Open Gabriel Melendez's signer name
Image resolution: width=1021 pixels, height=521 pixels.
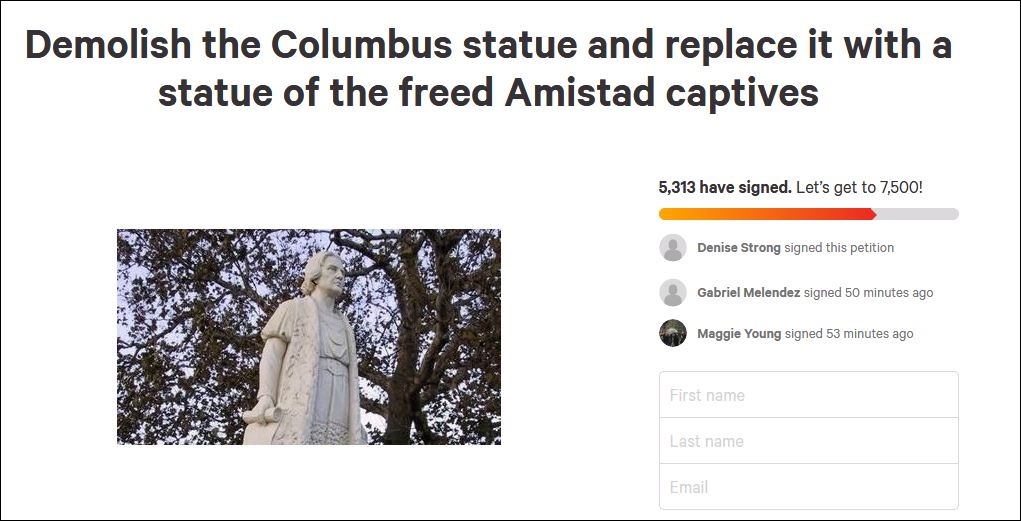(x=748, y=293)
